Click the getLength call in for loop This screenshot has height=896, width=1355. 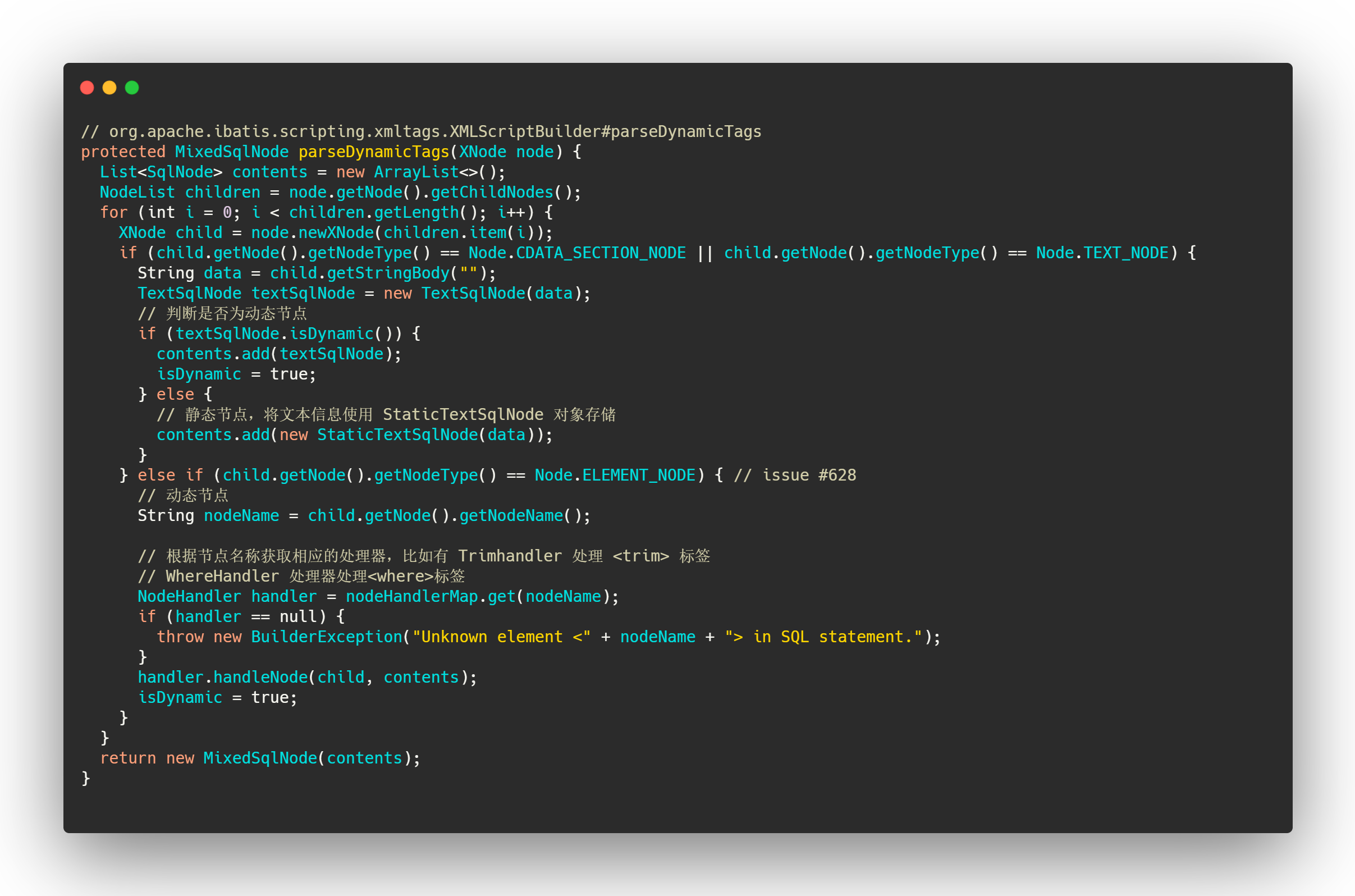click(416, 213)
